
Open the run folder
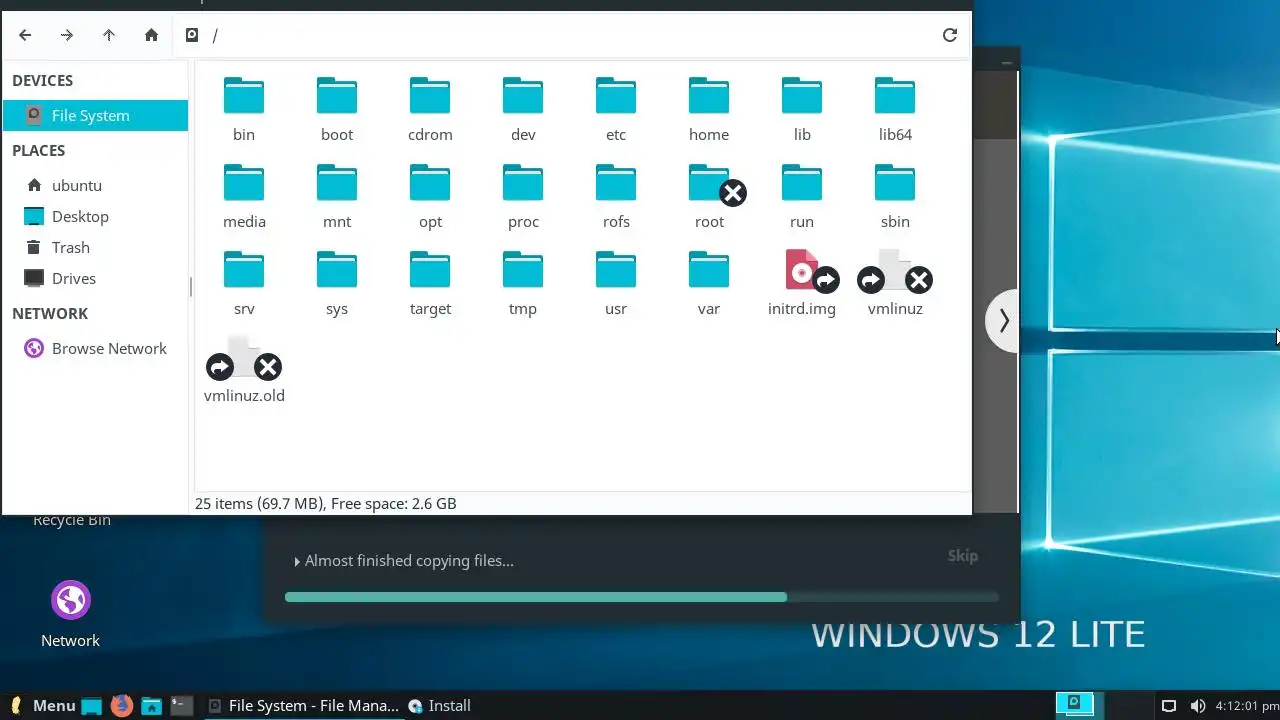802,197
